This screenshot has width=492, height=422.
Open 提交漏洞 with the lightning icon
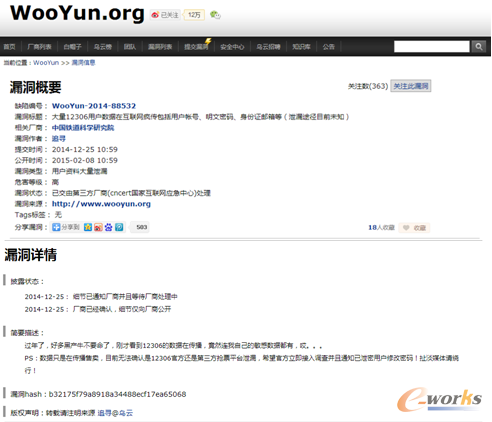[x=196, y=47]
